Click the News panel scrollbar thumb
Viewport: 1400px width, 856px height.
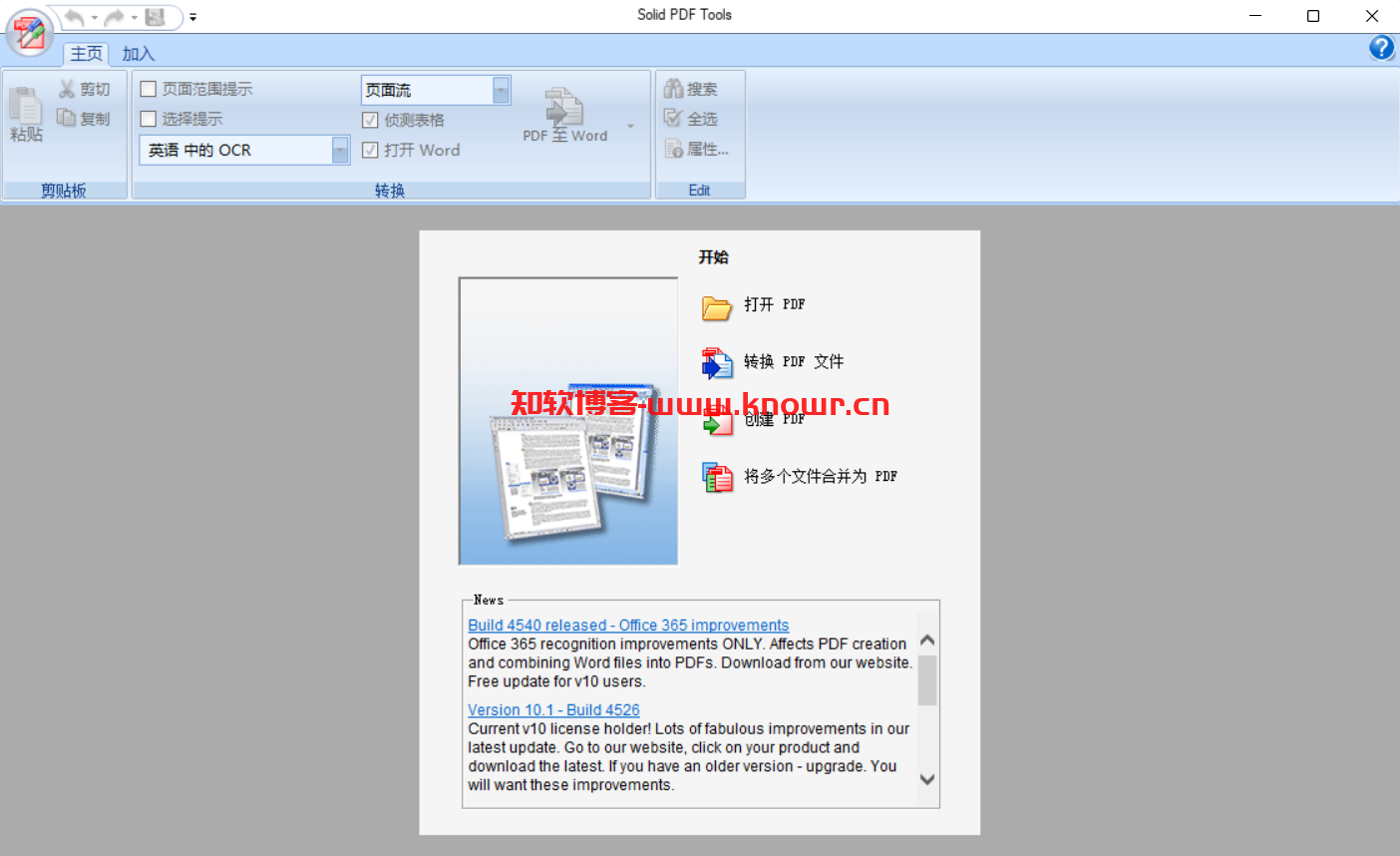pyautogui.click(x=927, y=680)
